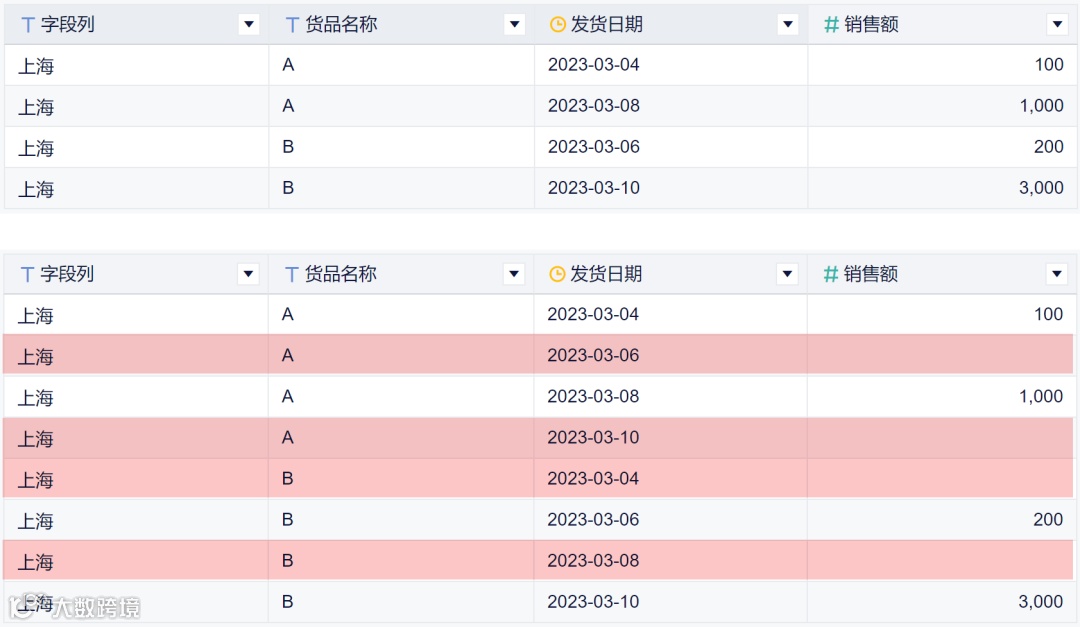The height and width of the screenshot is (627, 1080).
Task: Click the # number icon beside 销售额 in upper table
Action: tap(831, 25)
